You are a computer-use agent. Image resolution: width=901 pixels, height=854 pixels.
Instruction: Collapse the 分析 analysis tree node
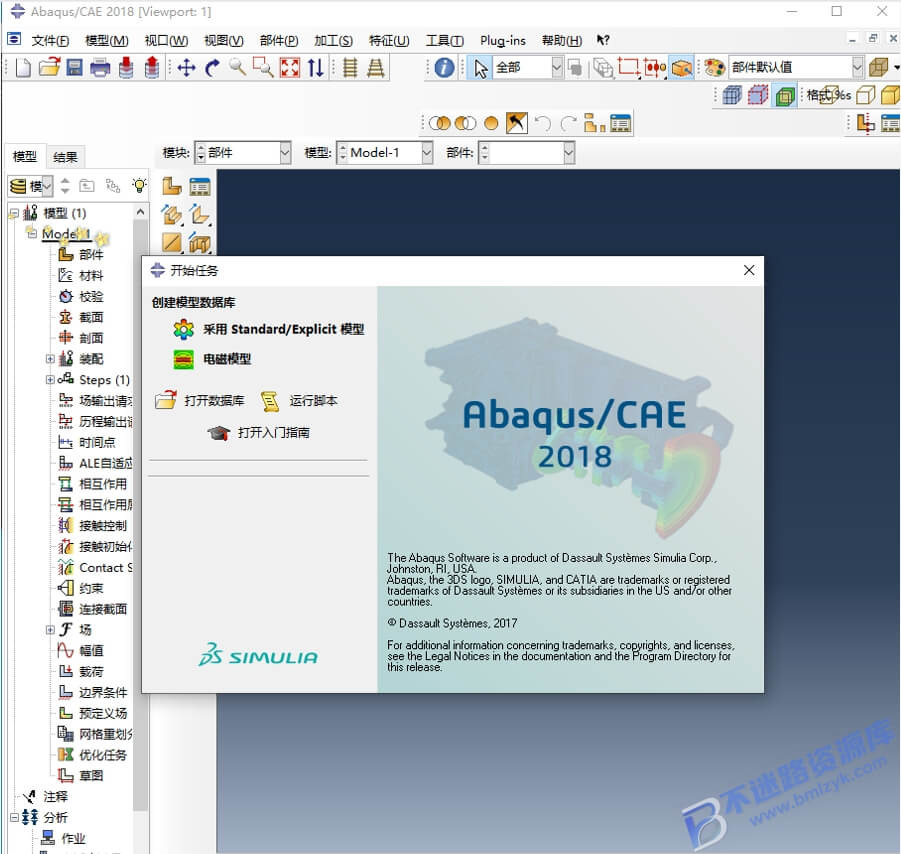click(x=14, y=817)
